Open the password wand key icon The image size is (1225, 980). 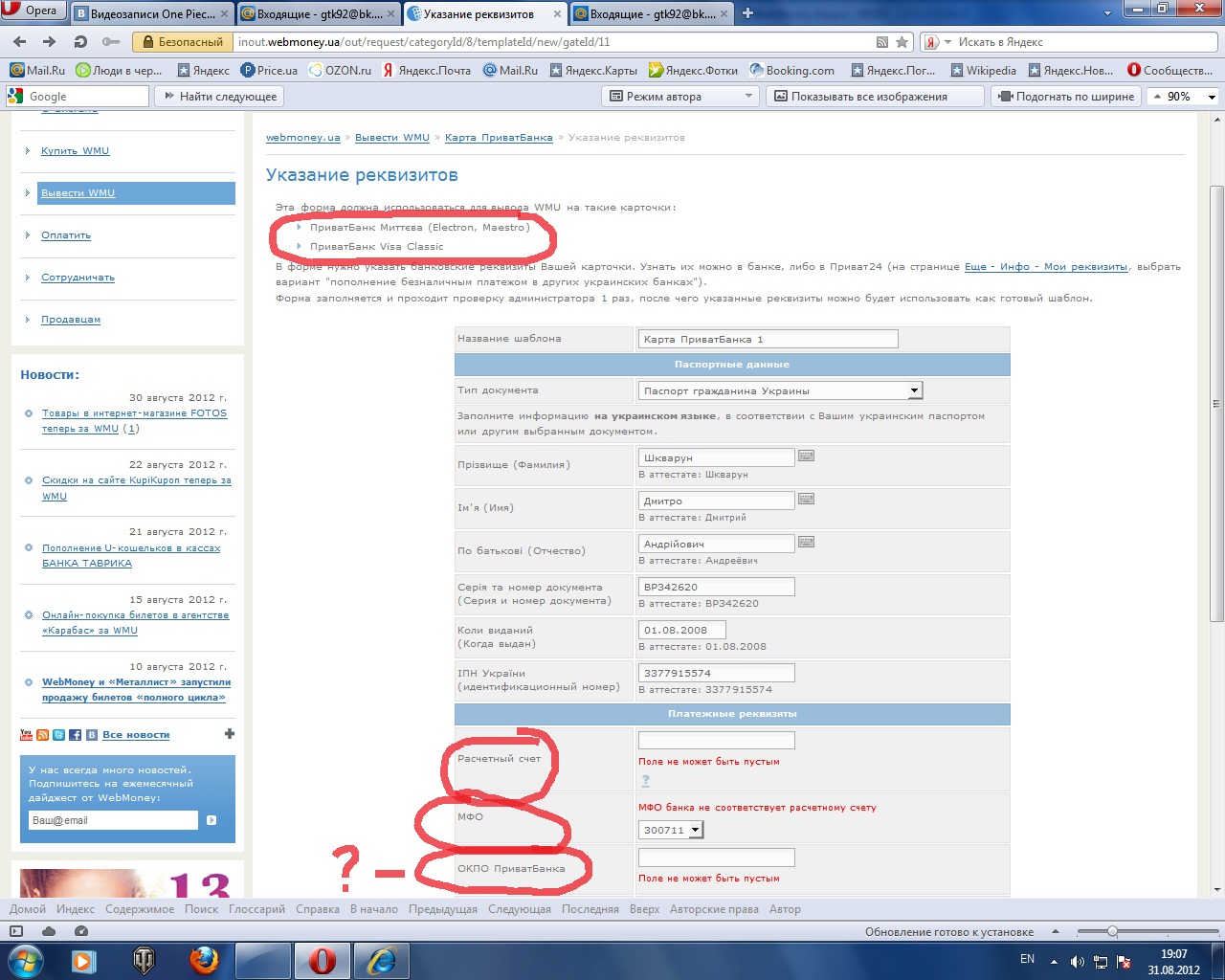coord(111,42)
